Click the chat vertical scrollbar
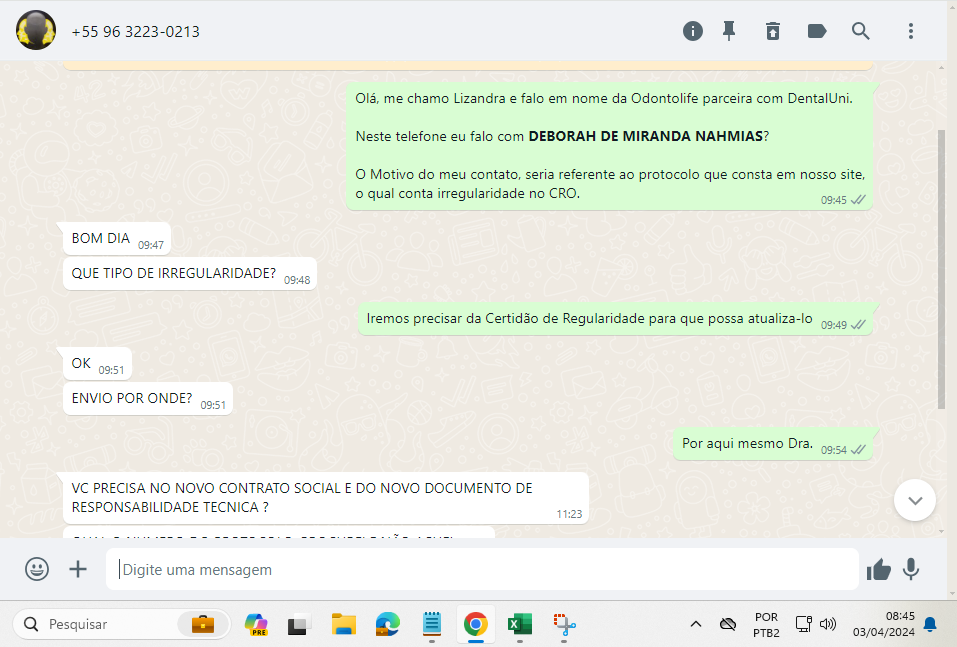 [940, 268]
